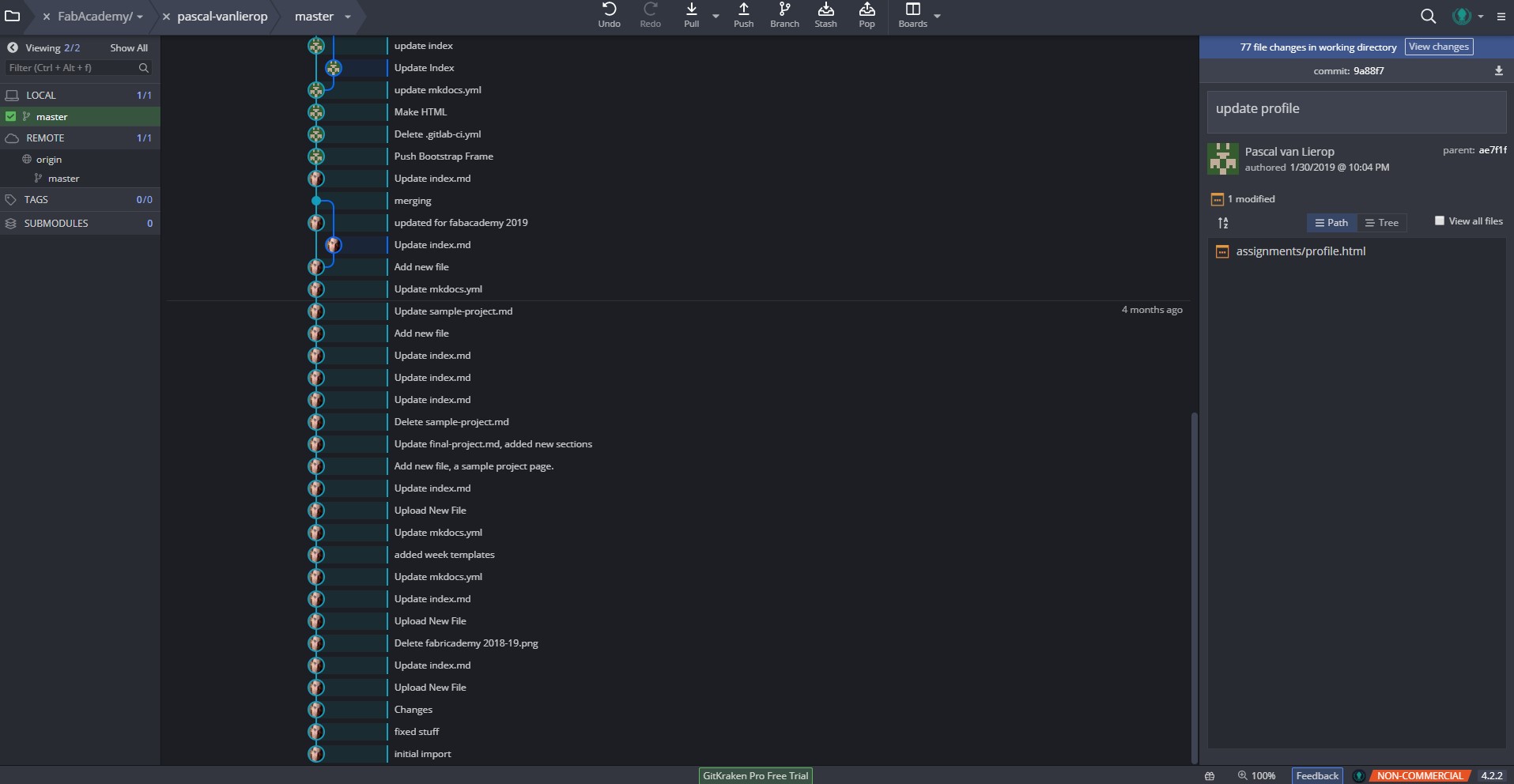Switch file list to Path view

tap(1331, 223)
